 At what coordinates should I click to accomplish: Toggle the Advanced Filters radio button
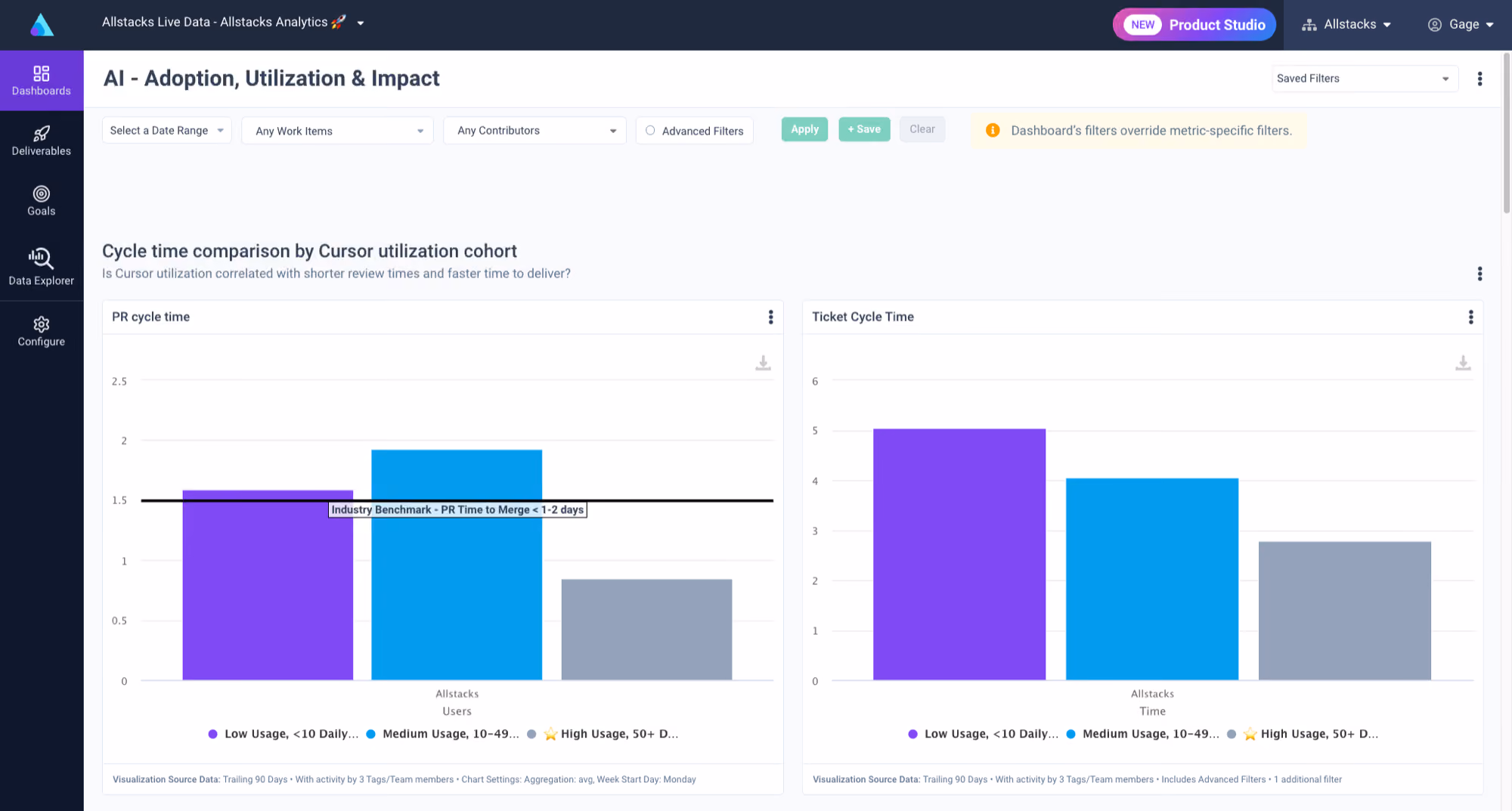[650, 131]
